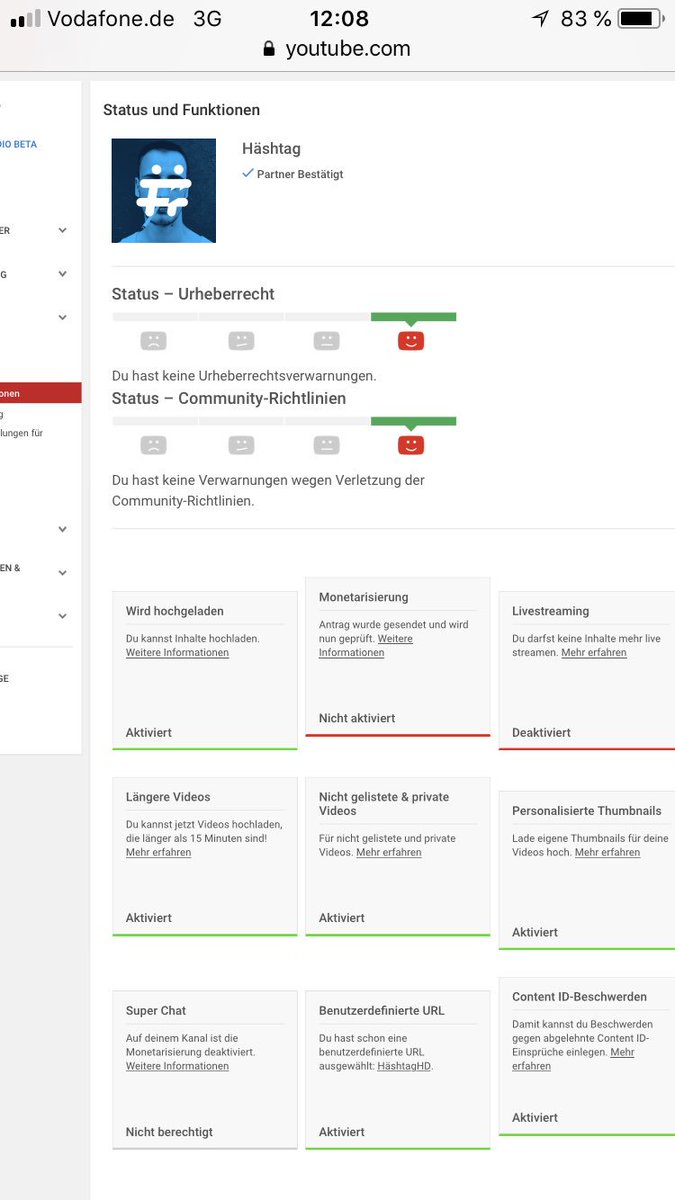This screenshot has width=675, height=1200.
Task: Click the 'Content ID-Beschwerden' card title
Action: click(x=580, y=997)
